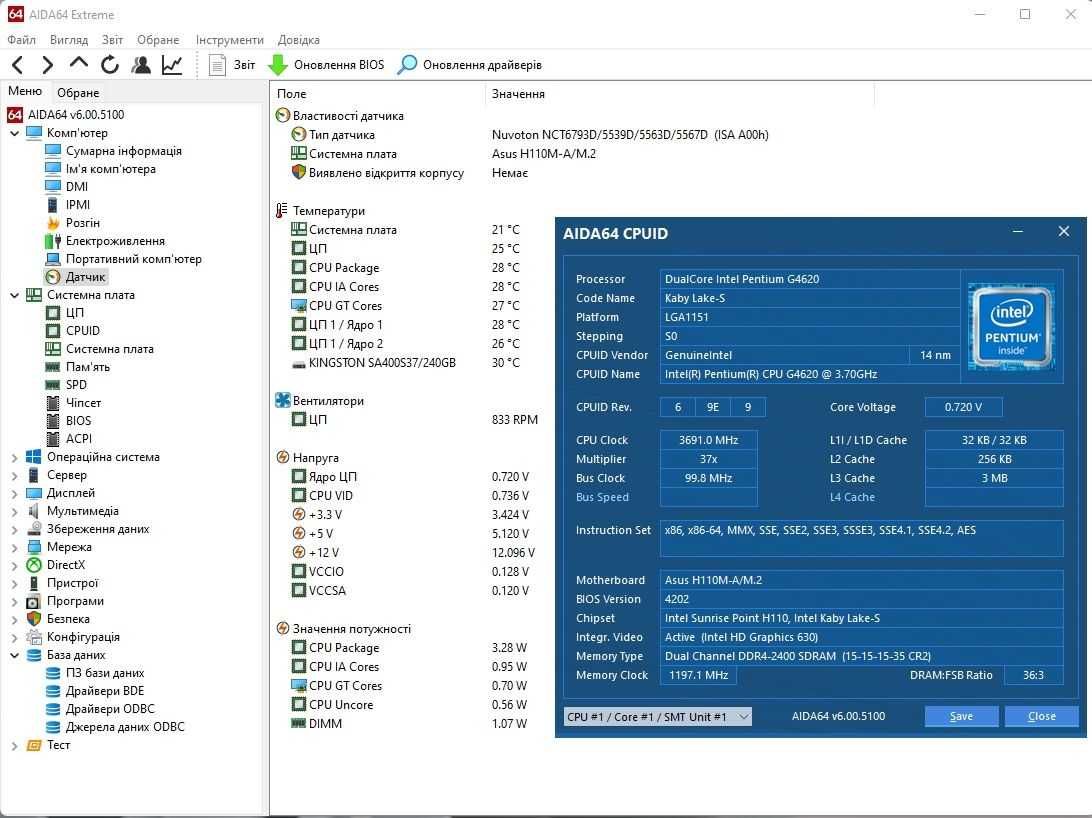Viewport: 1092px width, 818px height.
Task: Select the KINGSTON SA400S37/240GB temperature row
Action: click(x=405, y=363)
